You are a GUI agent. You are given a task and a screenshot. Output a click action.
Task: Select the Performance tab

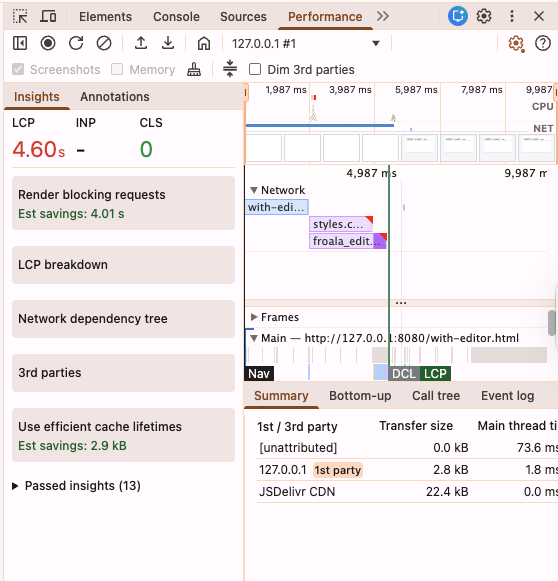[x=325, y=17]
